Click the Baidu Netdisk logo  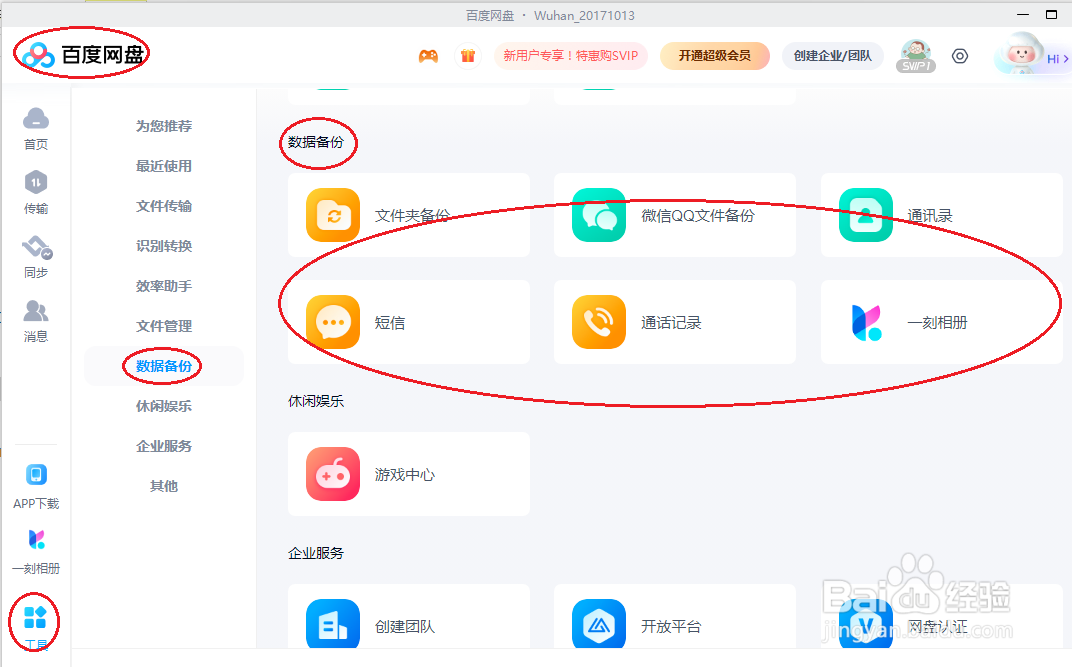point(83,54)
